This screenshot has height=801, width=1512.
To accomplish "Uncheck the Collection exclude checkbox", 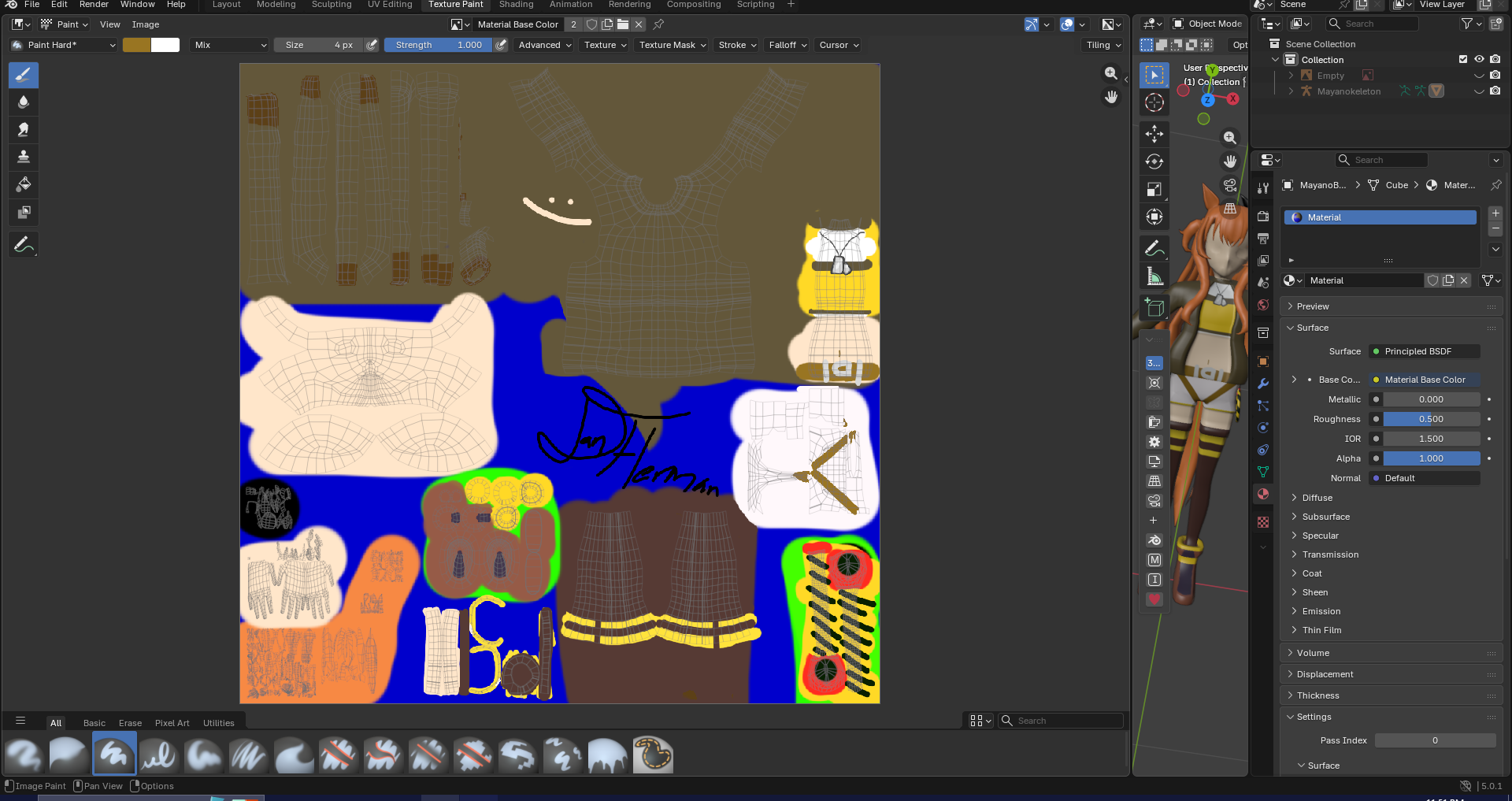I will click(1463, 59).
